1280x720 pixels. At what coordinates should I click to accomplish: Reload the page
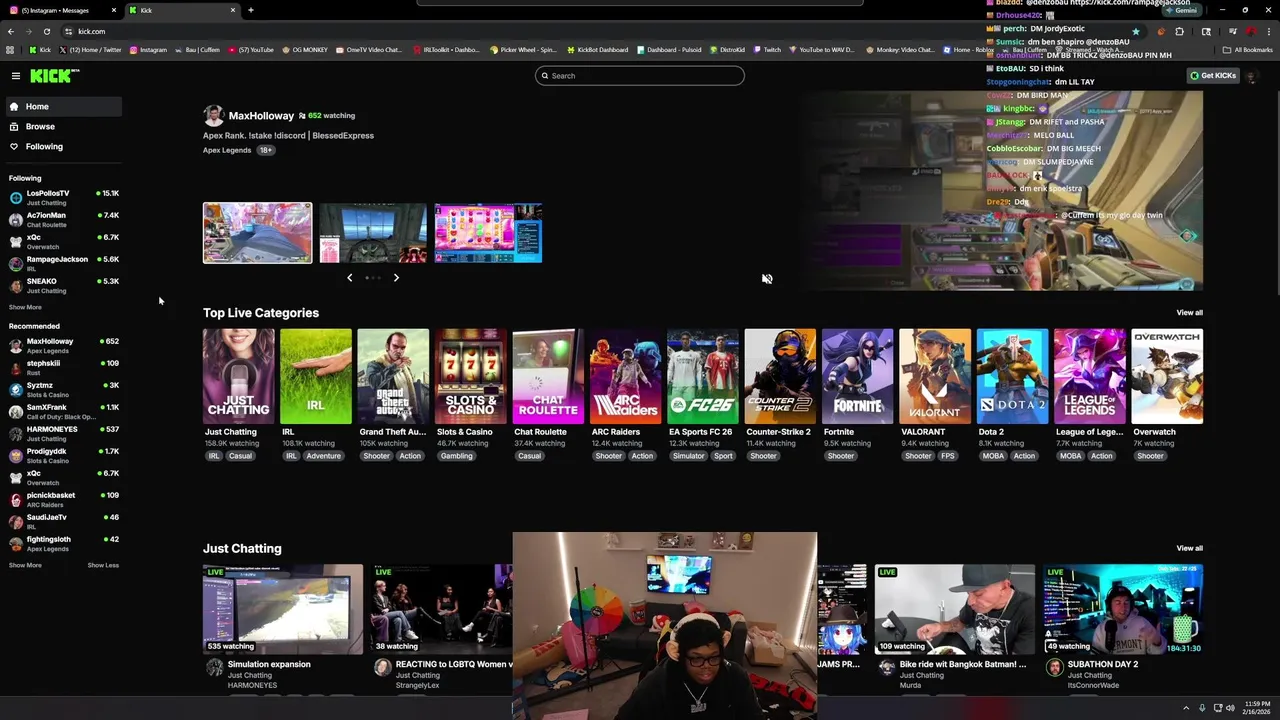click(46, 31)
